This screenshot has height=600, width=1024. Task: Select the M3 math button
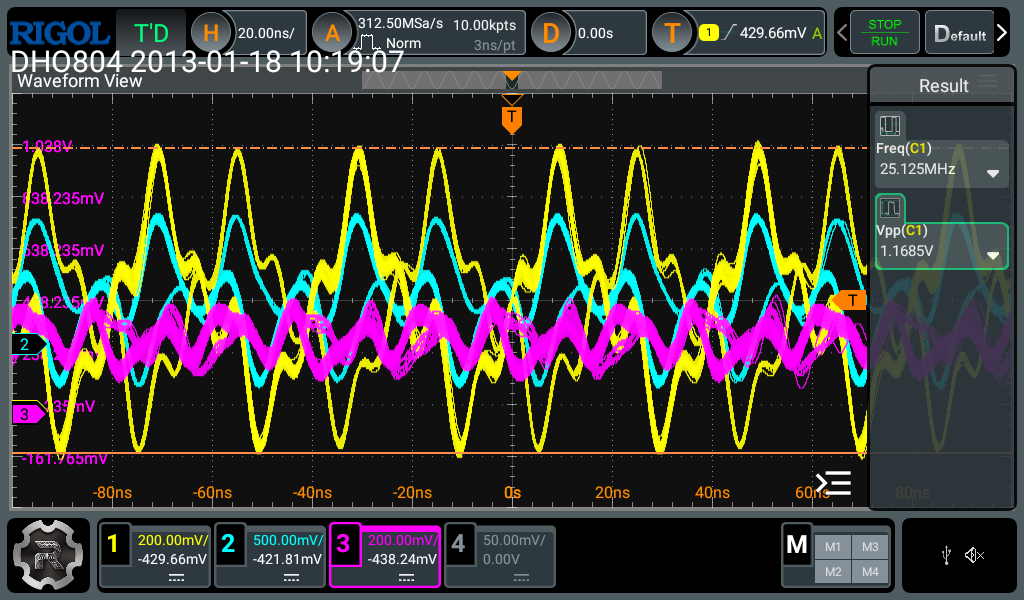[869, 546]
